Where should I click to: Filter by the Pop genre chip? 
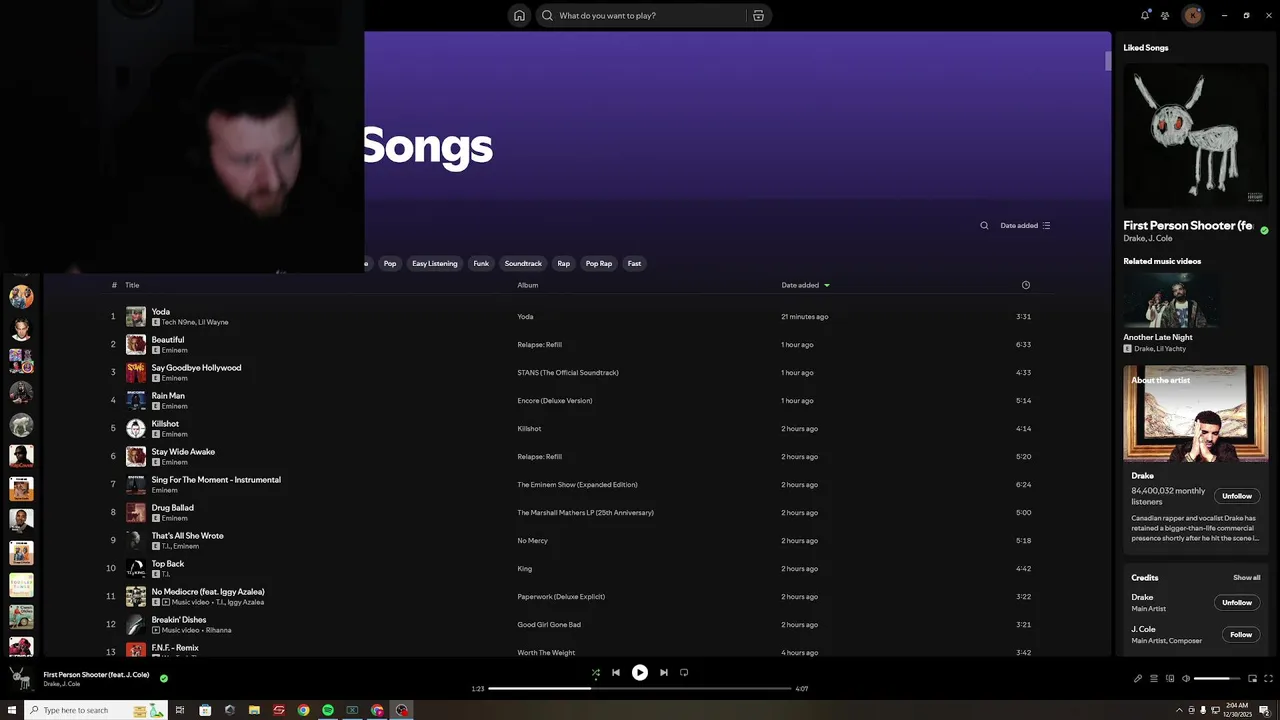point(390,263)
